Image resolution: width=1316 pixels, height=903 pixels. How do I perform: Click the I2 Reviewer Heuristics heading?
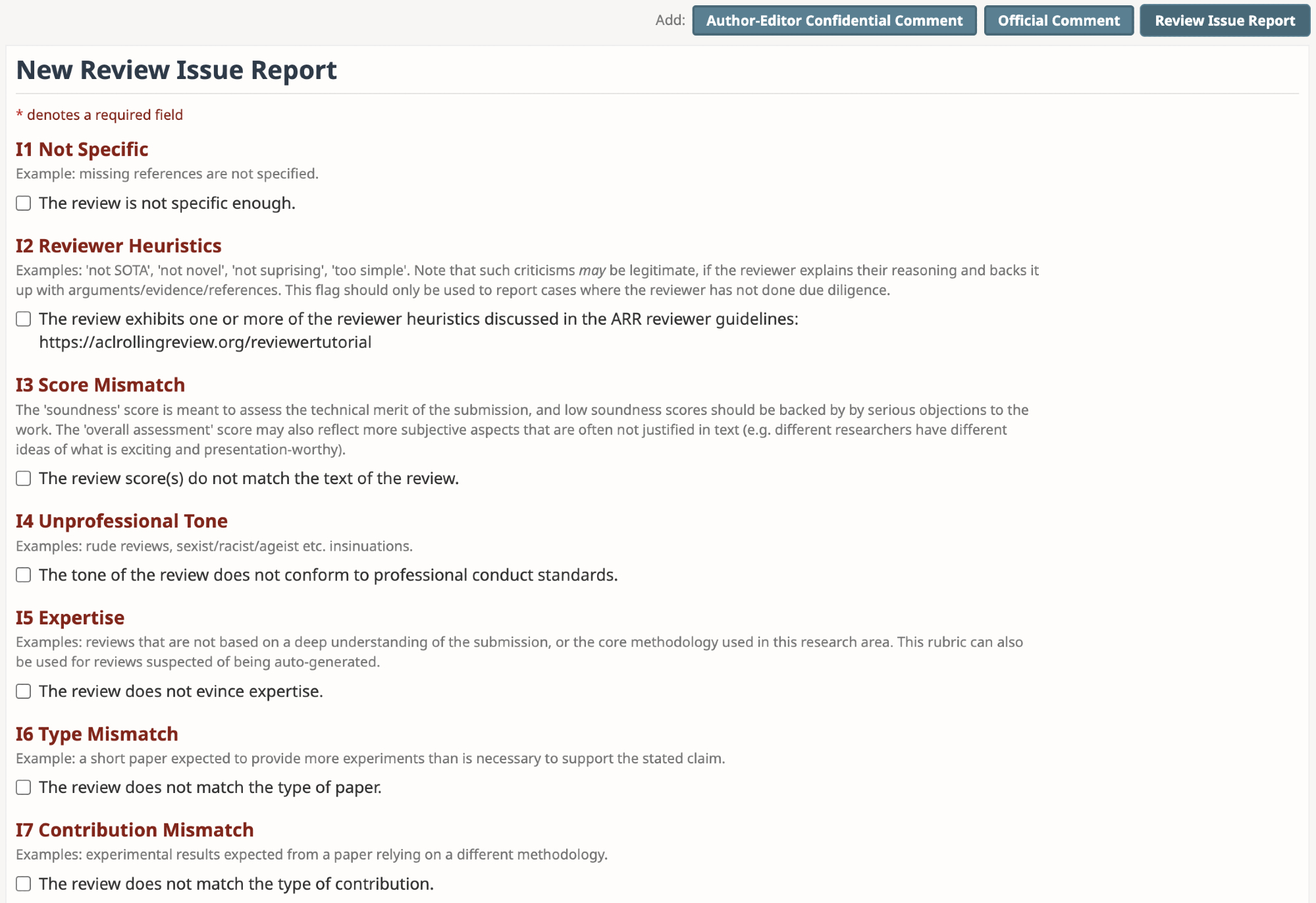coord(118,246)
